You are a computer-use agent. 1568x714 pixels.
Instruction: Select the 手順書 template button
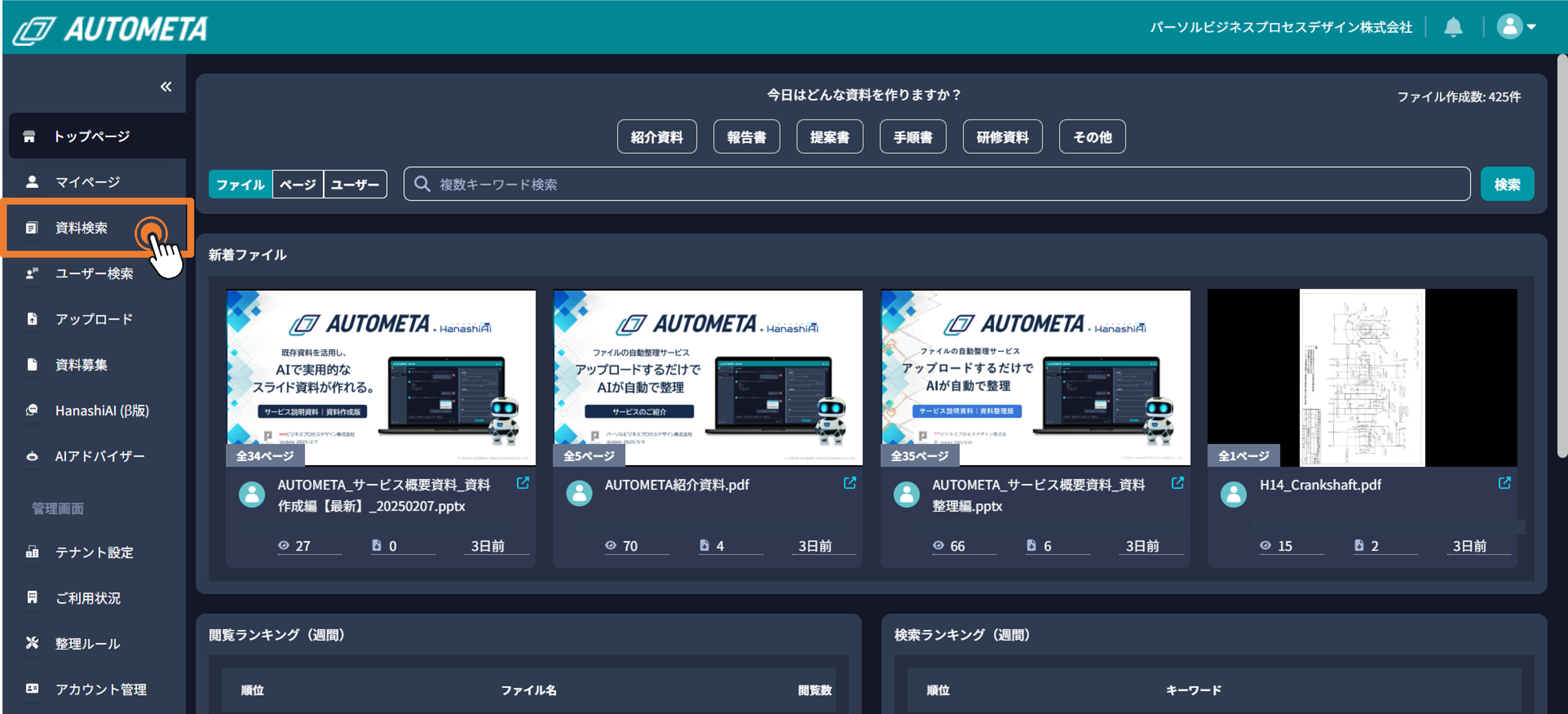(x=912, y=137)
